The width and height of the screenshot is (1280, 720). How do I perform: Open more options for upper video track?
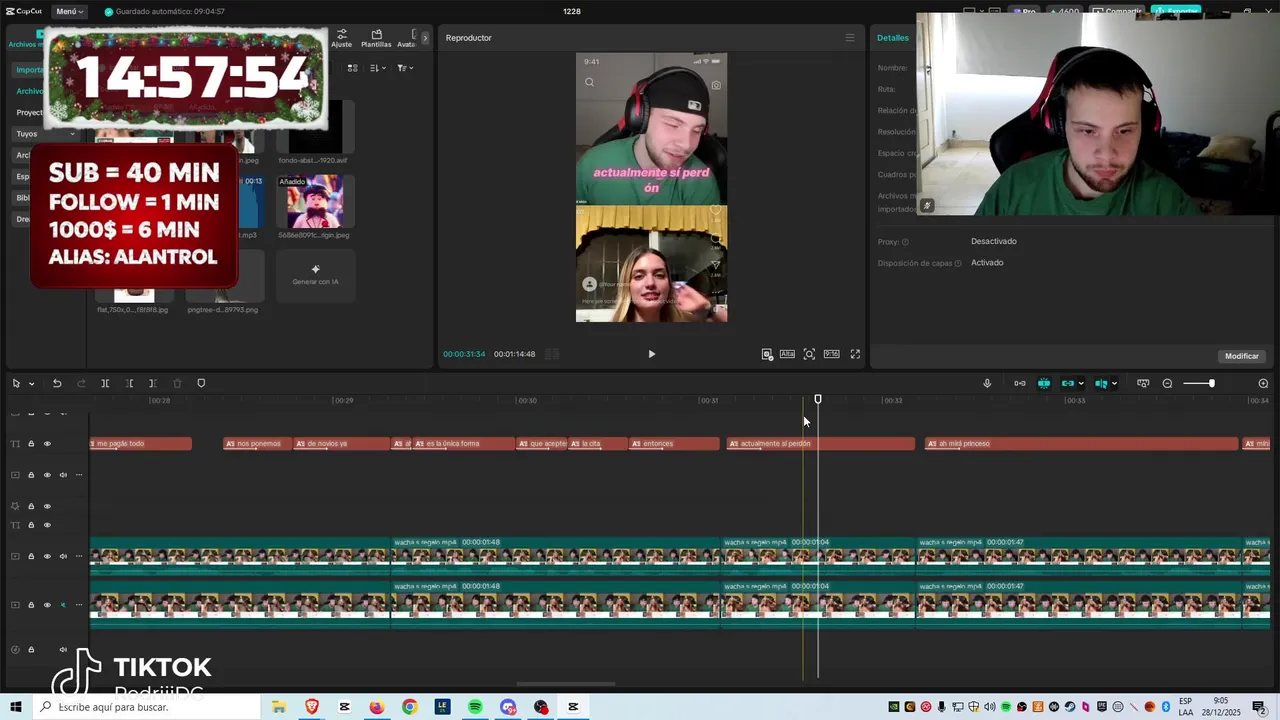click(x=79, y=557)
